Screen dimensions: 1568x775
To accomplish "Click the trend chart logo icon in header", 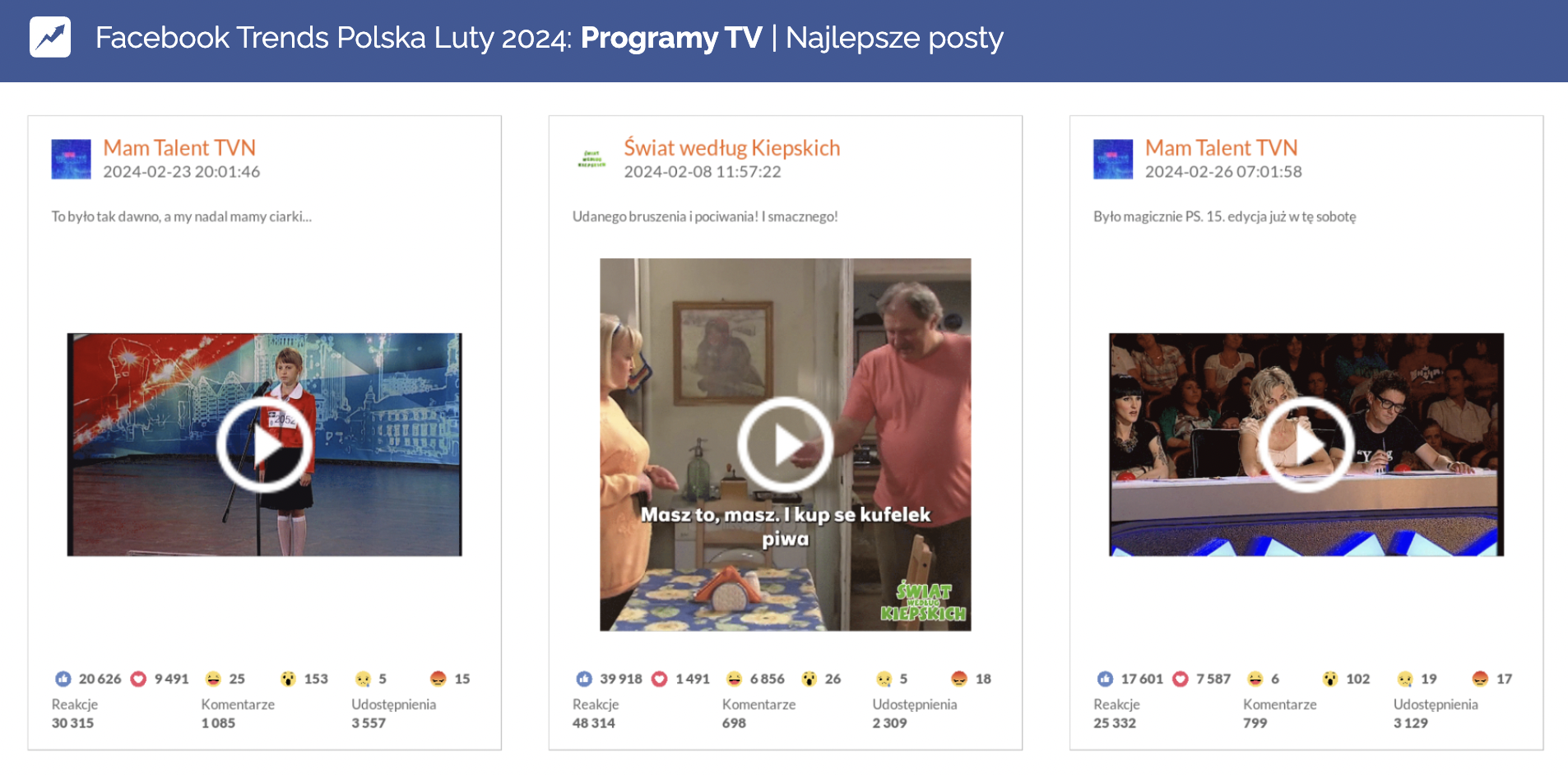I will click(x=50, y=38).
